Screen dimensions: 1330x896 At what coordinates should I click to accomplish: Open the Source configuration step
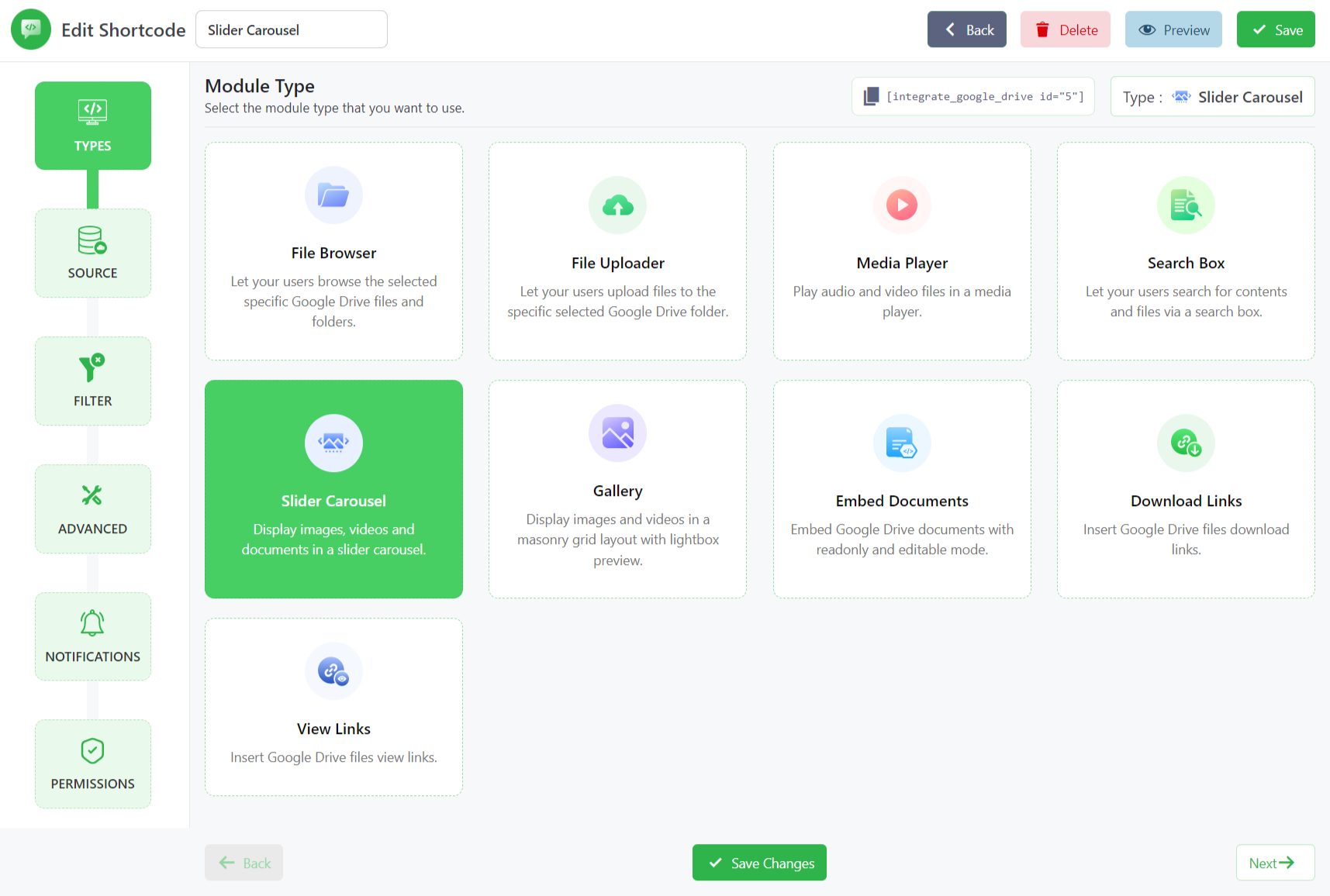[x=92, y=253]
